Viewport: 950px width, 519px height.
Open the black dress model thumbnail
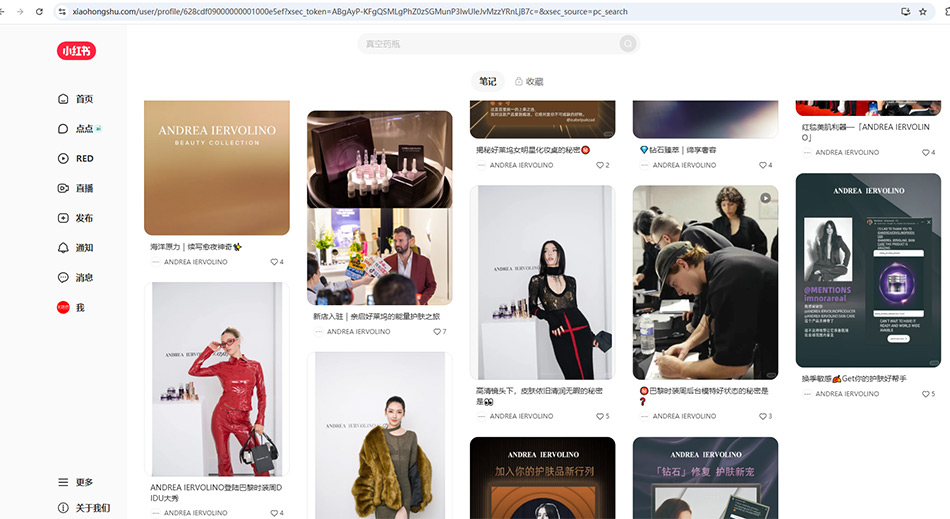(543, 283)
